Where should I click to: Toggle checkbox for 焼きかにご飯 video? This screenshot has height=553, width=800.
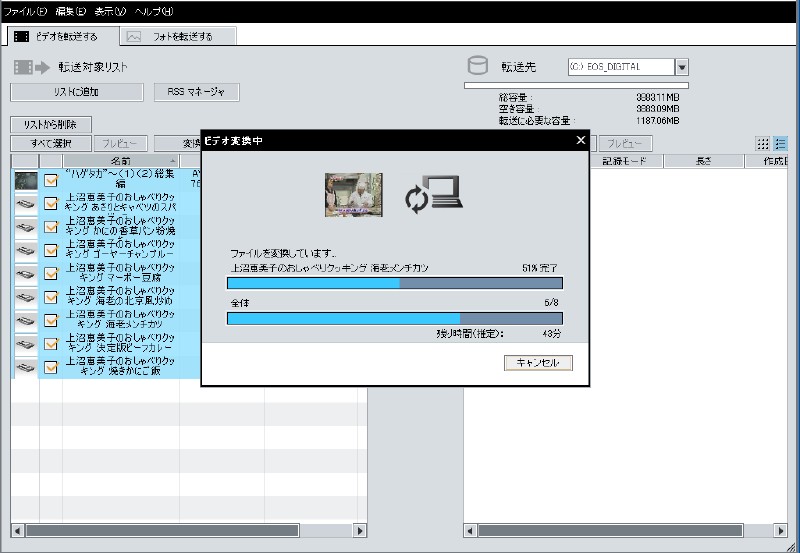(51, 367)
